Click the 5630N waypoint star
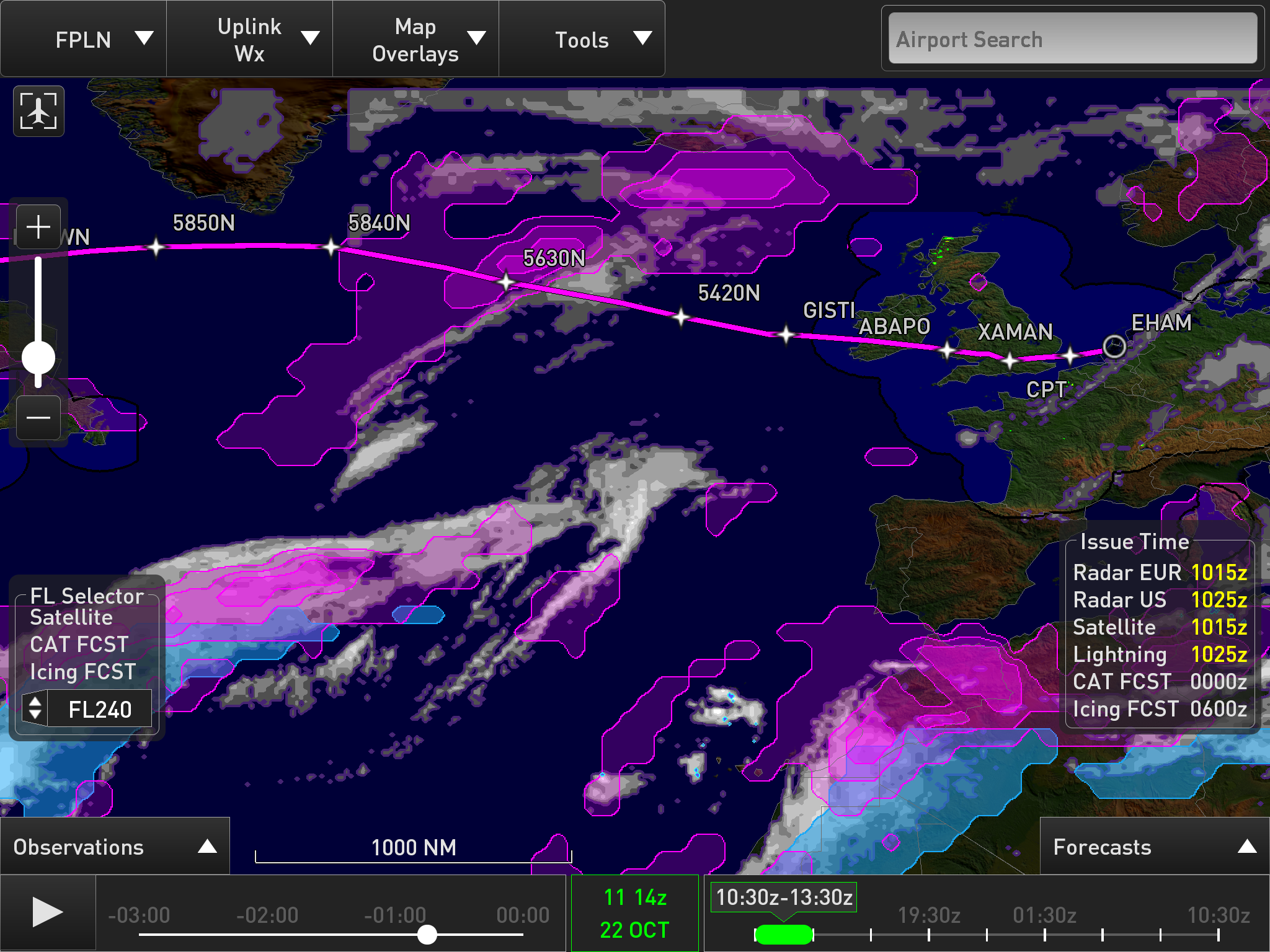The image size is (1270, 952). coord(506,282)
